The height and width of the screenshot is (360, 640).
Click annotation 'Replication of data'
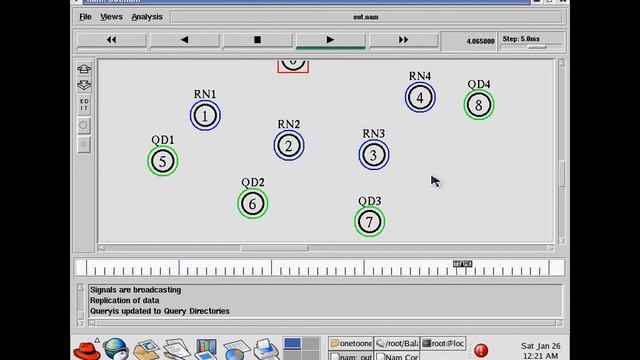[x=124, y=300]
